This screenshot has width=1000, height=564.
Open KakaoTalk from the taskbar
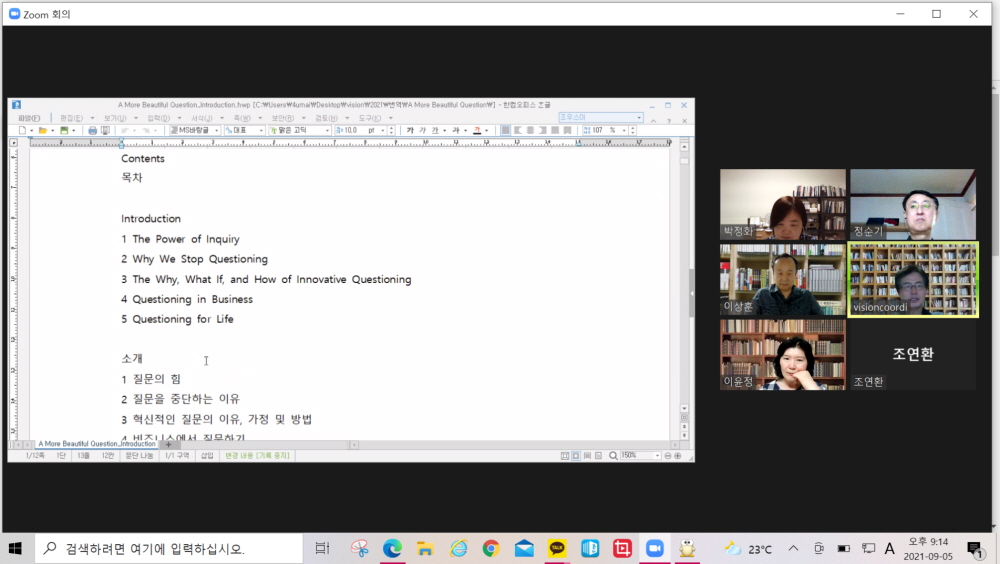pyautogui.click(x=557, y=548)
